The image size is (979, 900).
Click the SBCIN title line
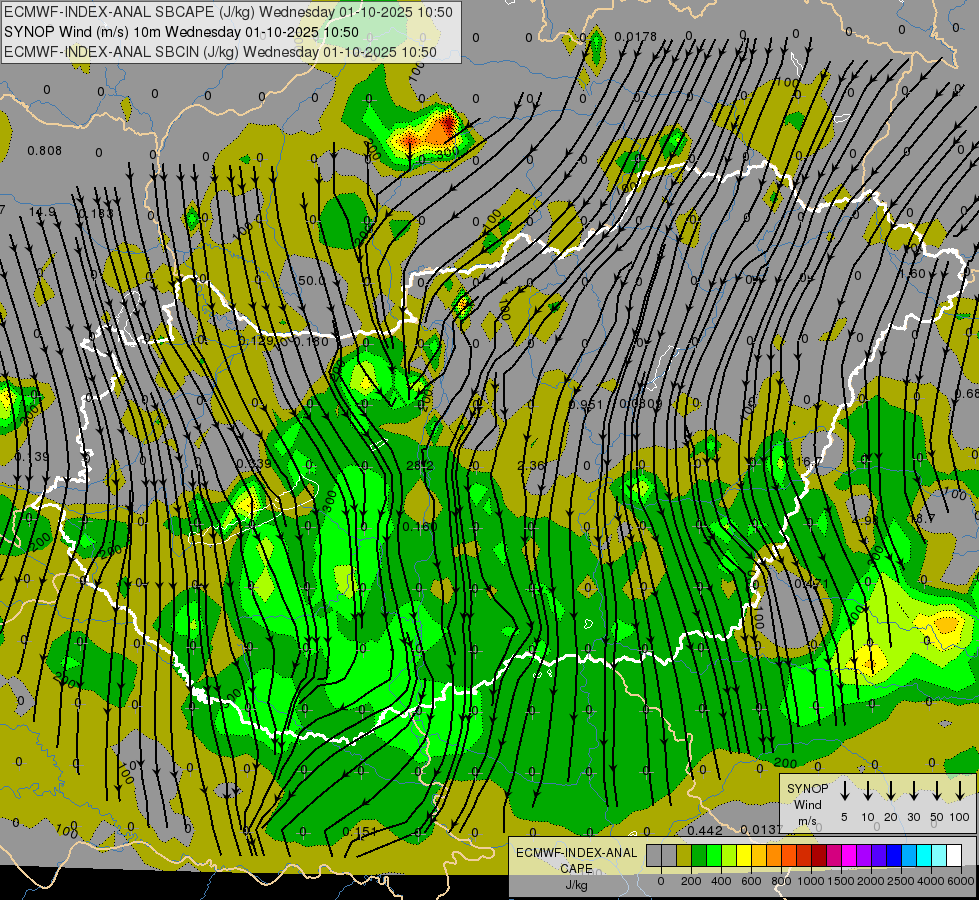(220, 52)
